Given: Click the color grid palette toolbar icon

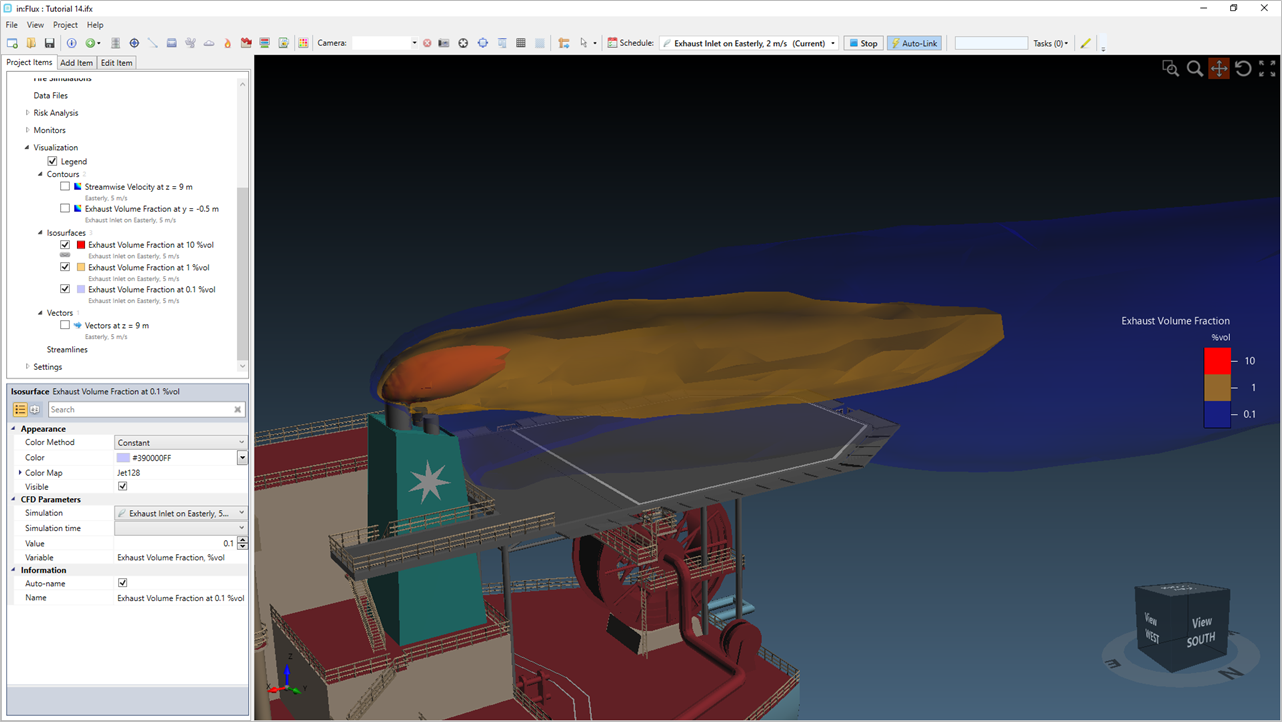Looking at the screenshot, I should coord(302,43).
